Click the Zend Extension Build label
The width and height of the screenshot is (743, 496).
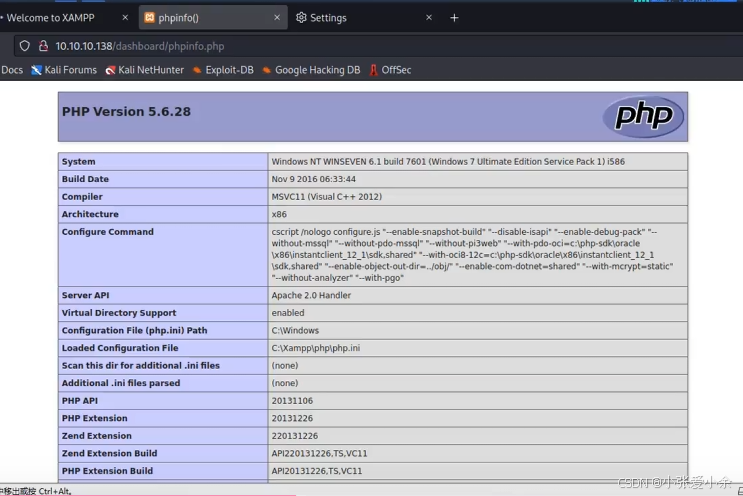click(x=109, y=453)
